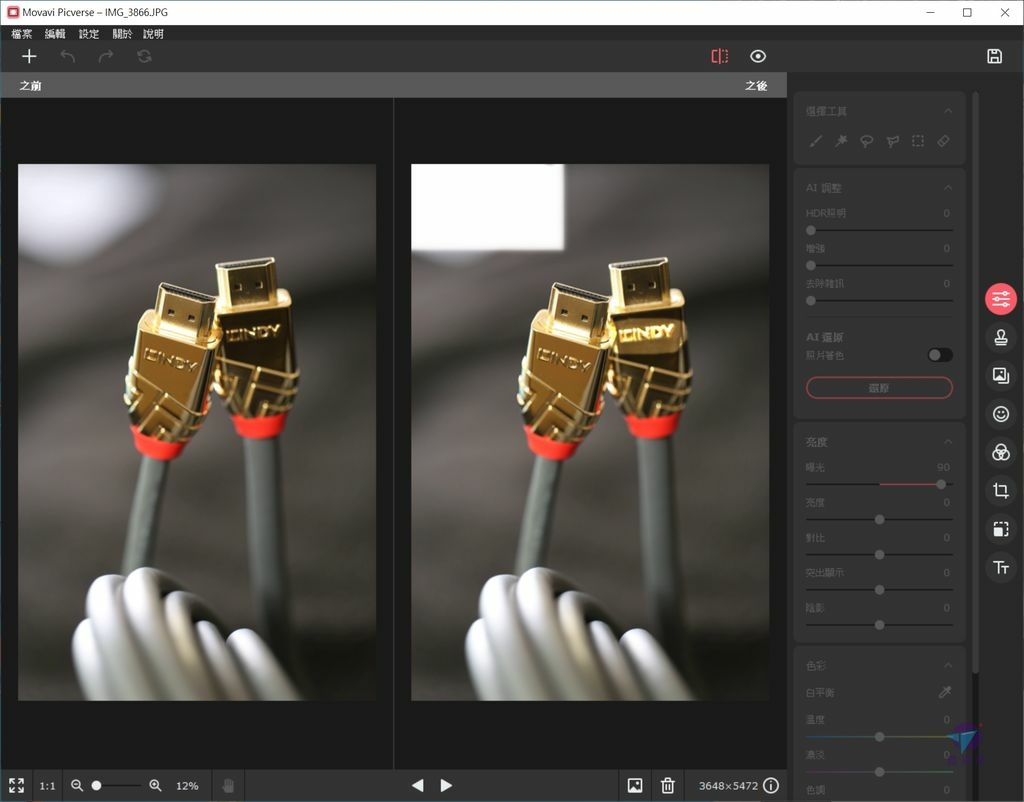
Task: Open the face retouch smiley tool
Action: (x=1000, y=414)
